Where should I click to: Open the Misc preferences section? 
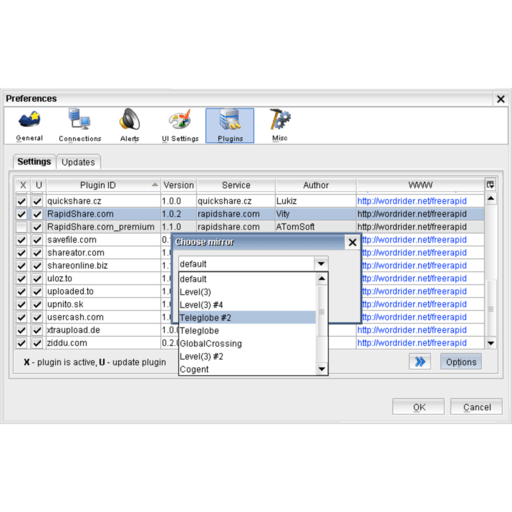pyautogui.click(x=280, y=126)
